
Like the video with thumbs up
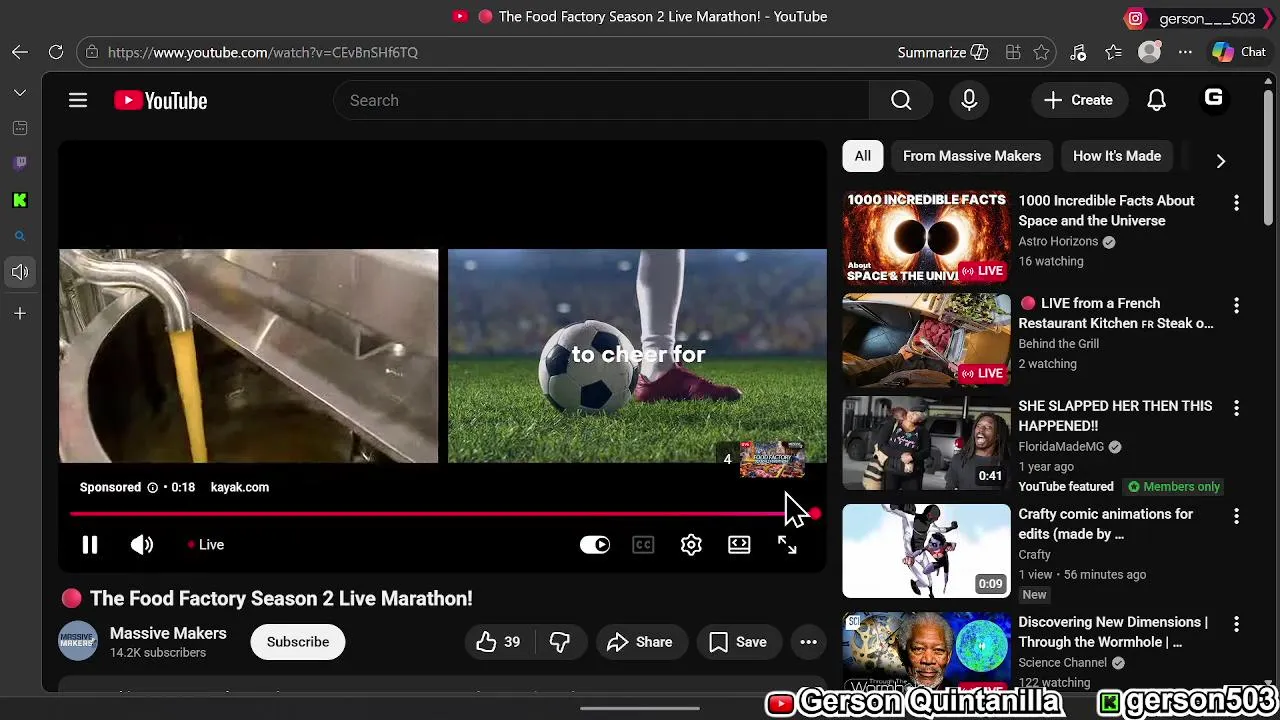pos(501,642)
